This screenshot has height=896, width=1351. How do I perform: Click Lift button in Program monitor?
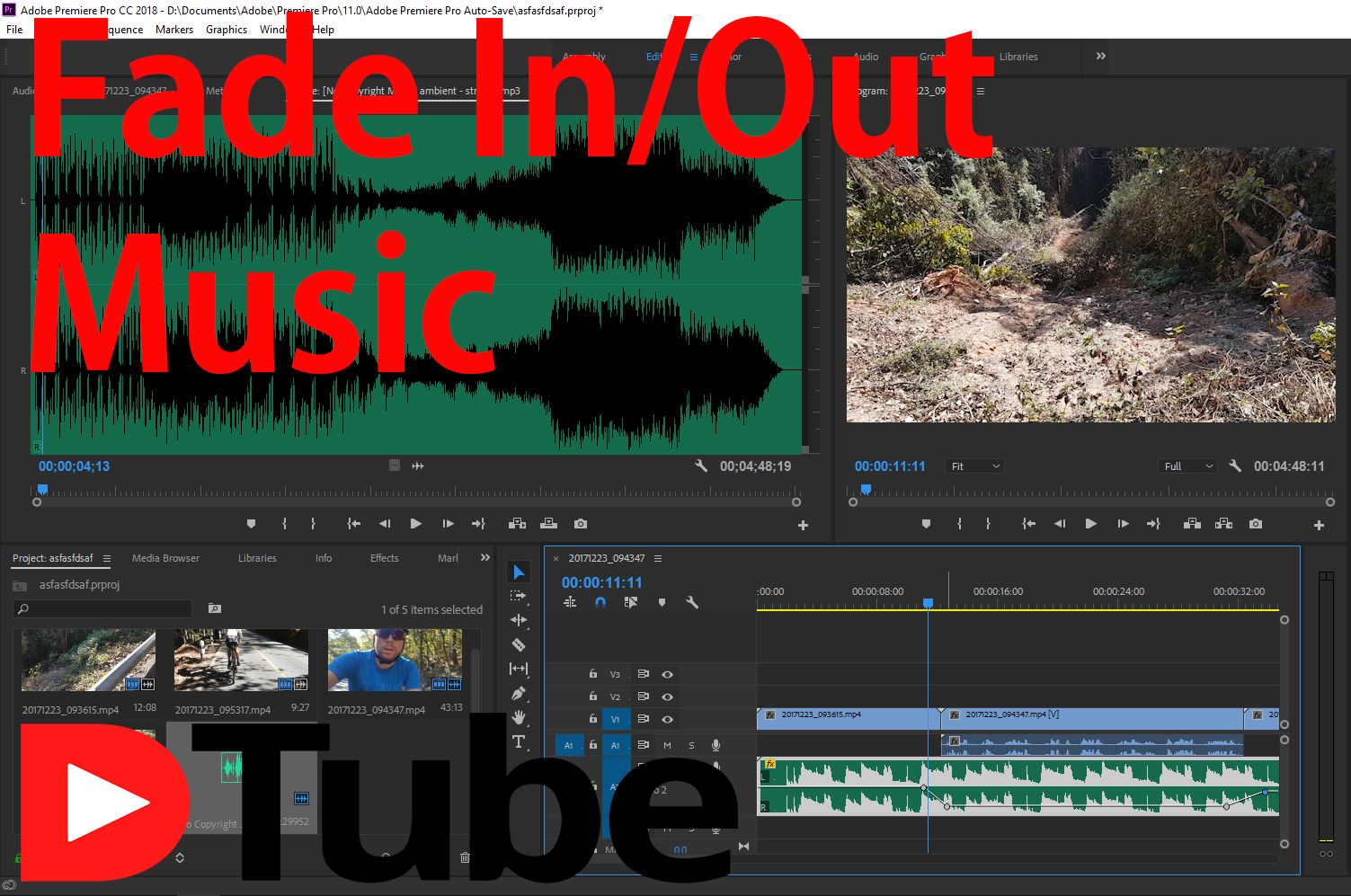click(1192, 524)
